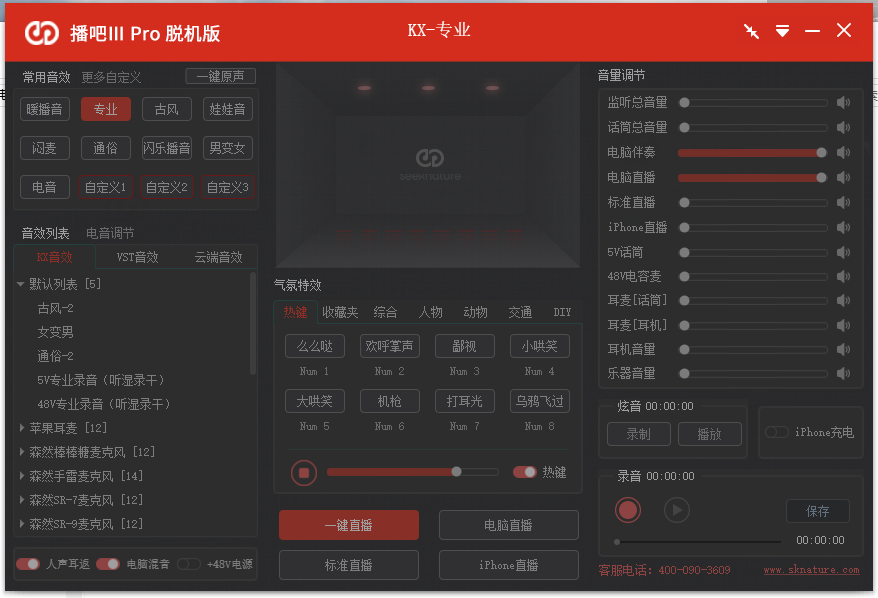Click the 一键原声 button
This screenshot has width=878, height=598.
pyautogui.click(x=221, y=76)
